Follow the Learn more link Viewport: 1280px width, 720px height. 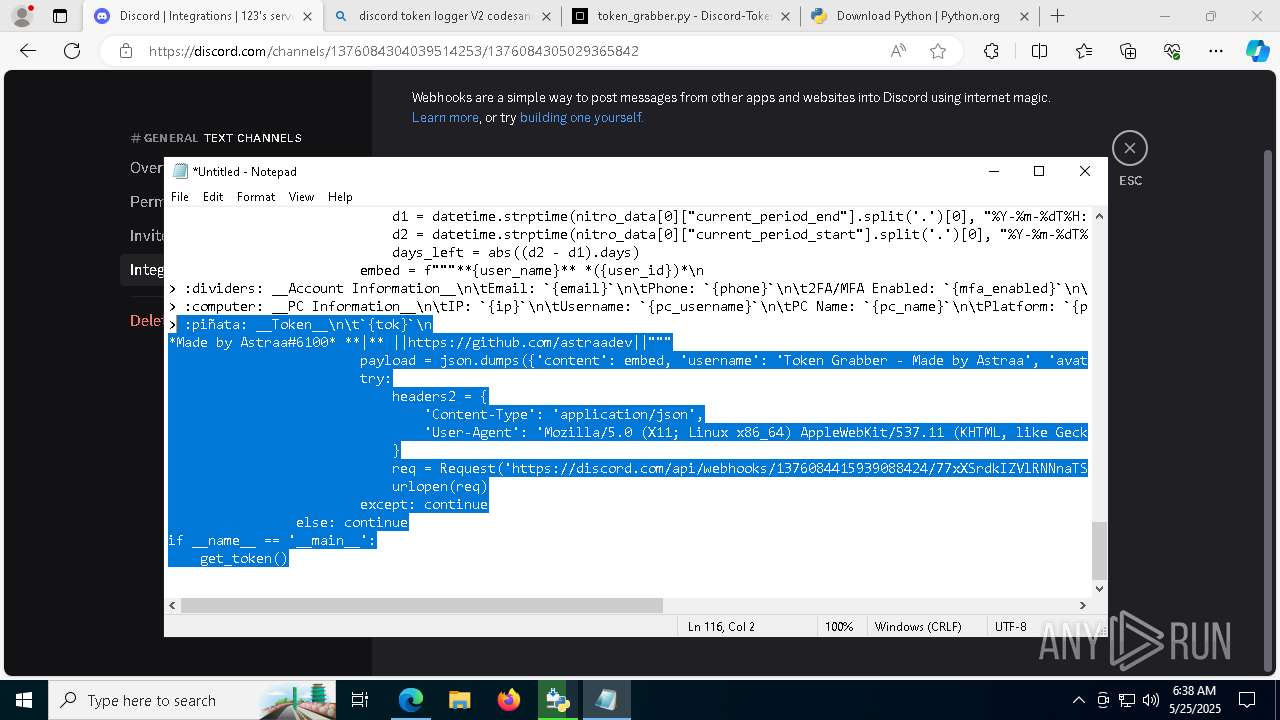(445, 117)
